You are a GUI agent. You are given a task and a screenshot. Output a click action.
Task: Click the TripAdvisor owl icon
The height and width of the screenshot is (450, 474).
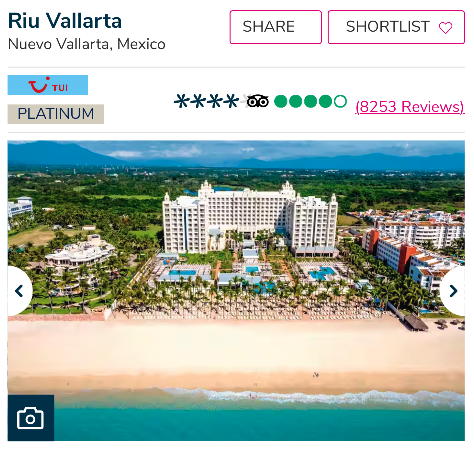coord(257,101)
